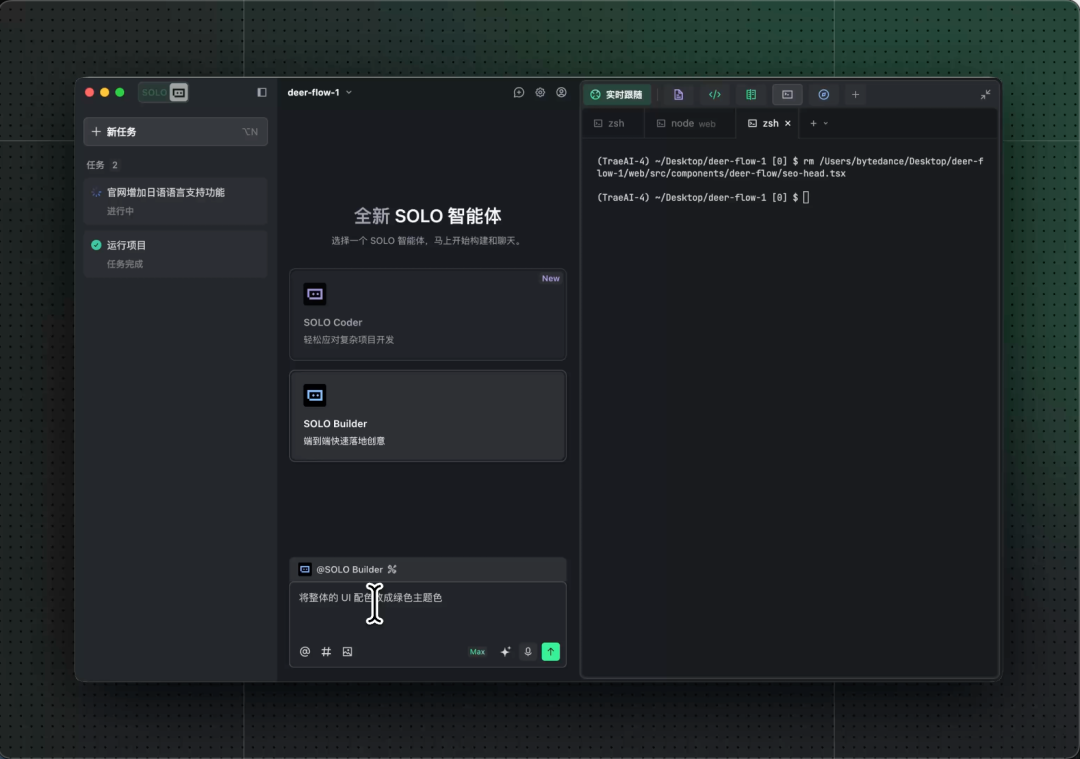This screenshot has height=759, width=1080.
Task: Click the 任务 2 section header
Action: (102, 165)
